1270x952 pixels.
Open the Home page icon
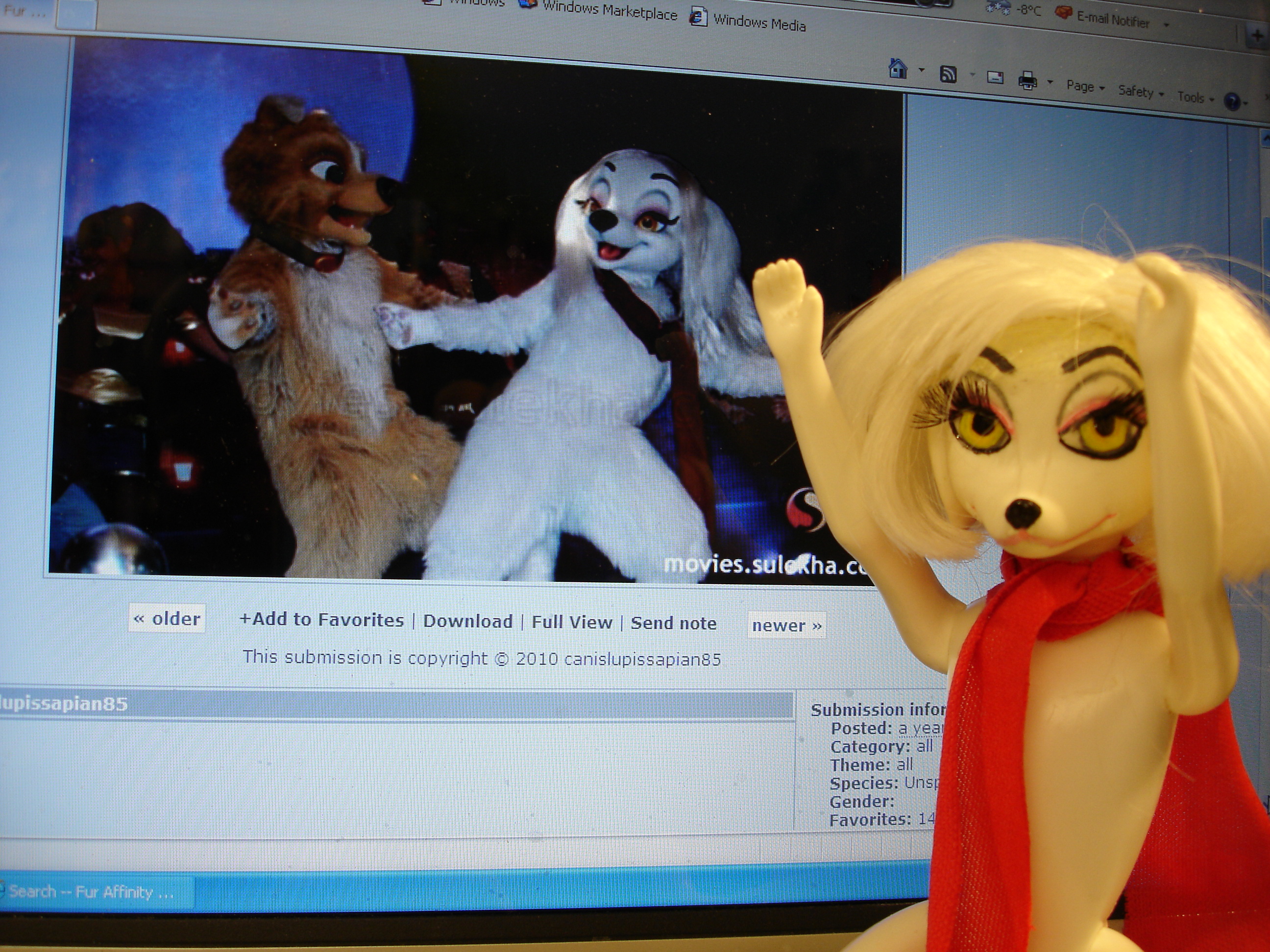tap(898, 68)
